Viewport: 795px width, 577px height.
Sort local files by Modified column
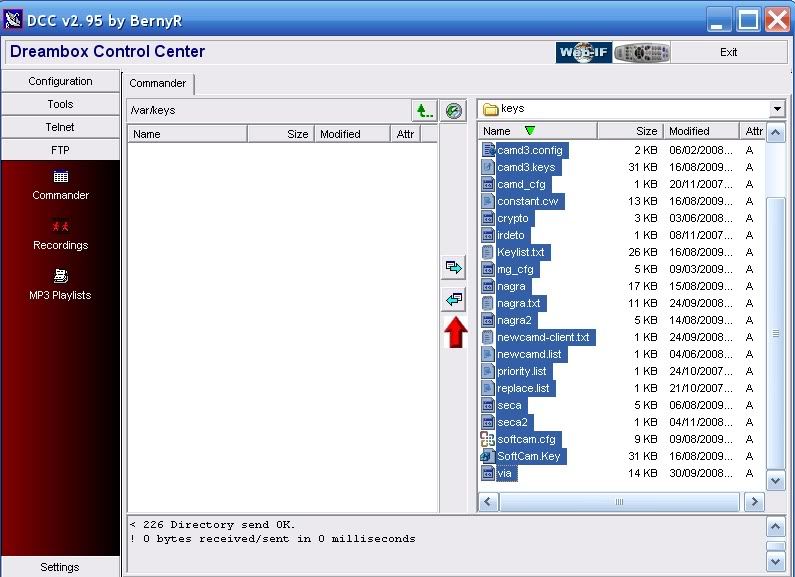701,131
